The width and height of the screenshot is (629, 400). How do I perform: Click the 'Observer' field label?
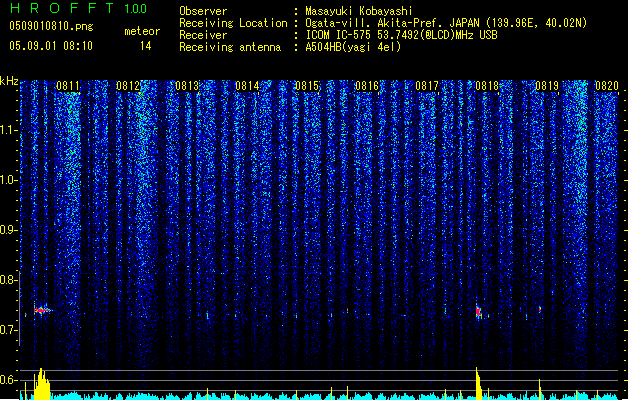click(203, 11)
